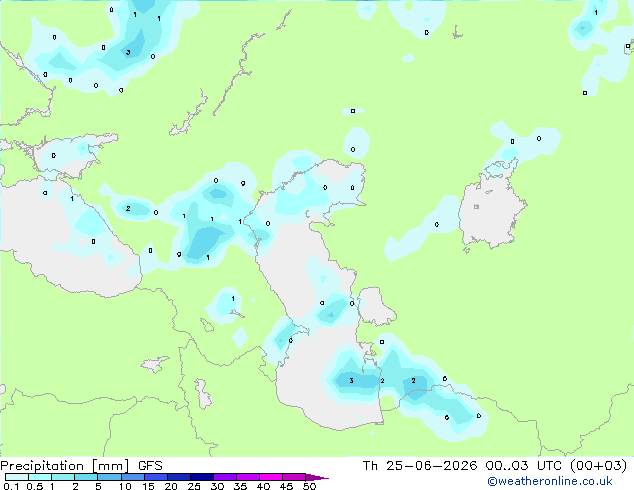Viewport: 634px width, 490px height.
Task: Click the '00..03 UTC' time text
Action: click(524, 466)
